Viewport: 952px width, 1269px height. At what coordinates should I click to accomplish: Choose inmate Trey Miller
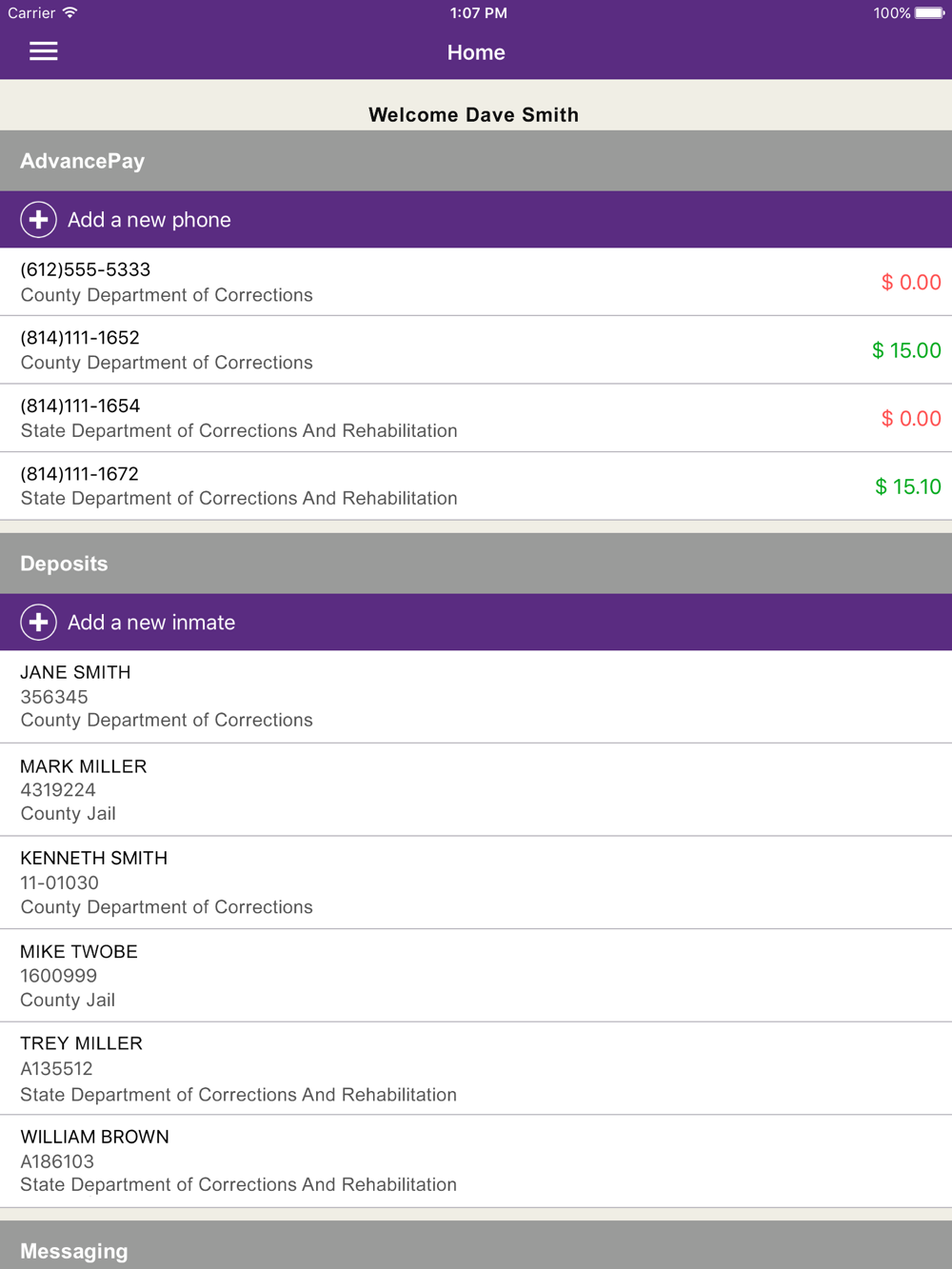coord(82,1044)
